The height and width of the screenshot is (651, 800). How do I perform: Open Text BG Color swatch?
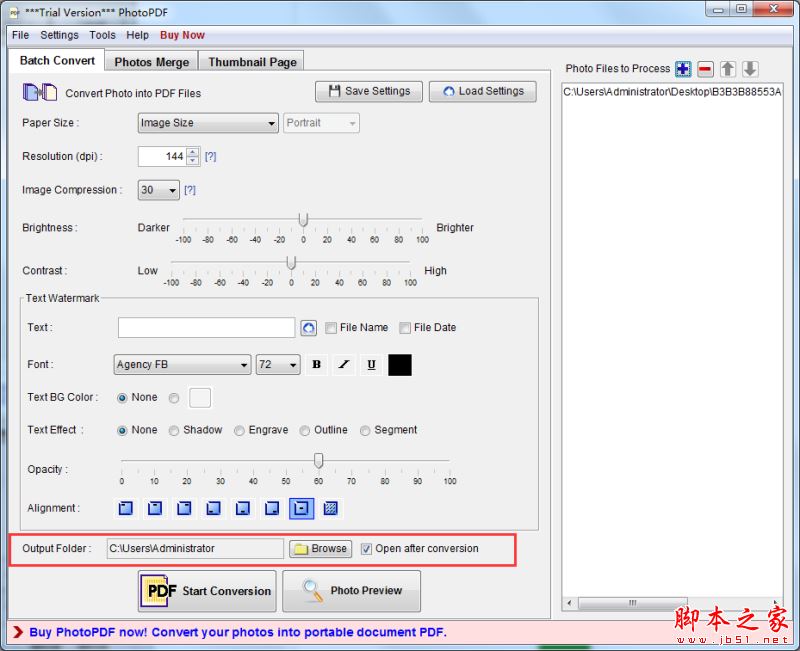(x=200, y=398)
